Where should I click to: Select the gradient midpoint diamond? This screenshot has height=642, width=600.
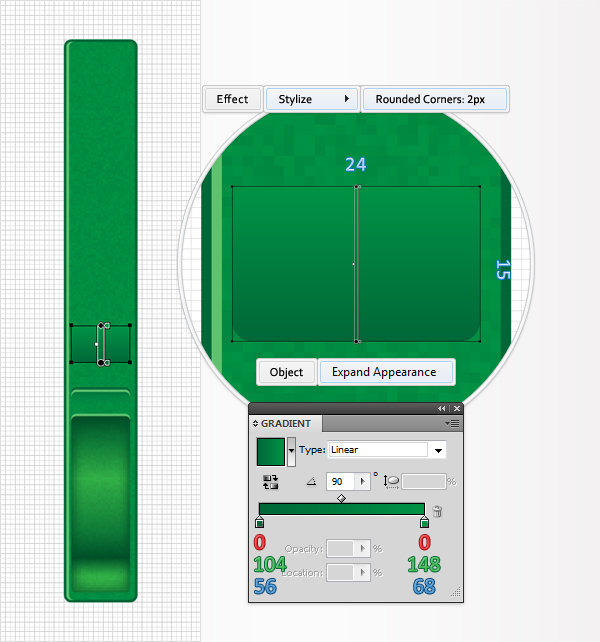(341, 498)
